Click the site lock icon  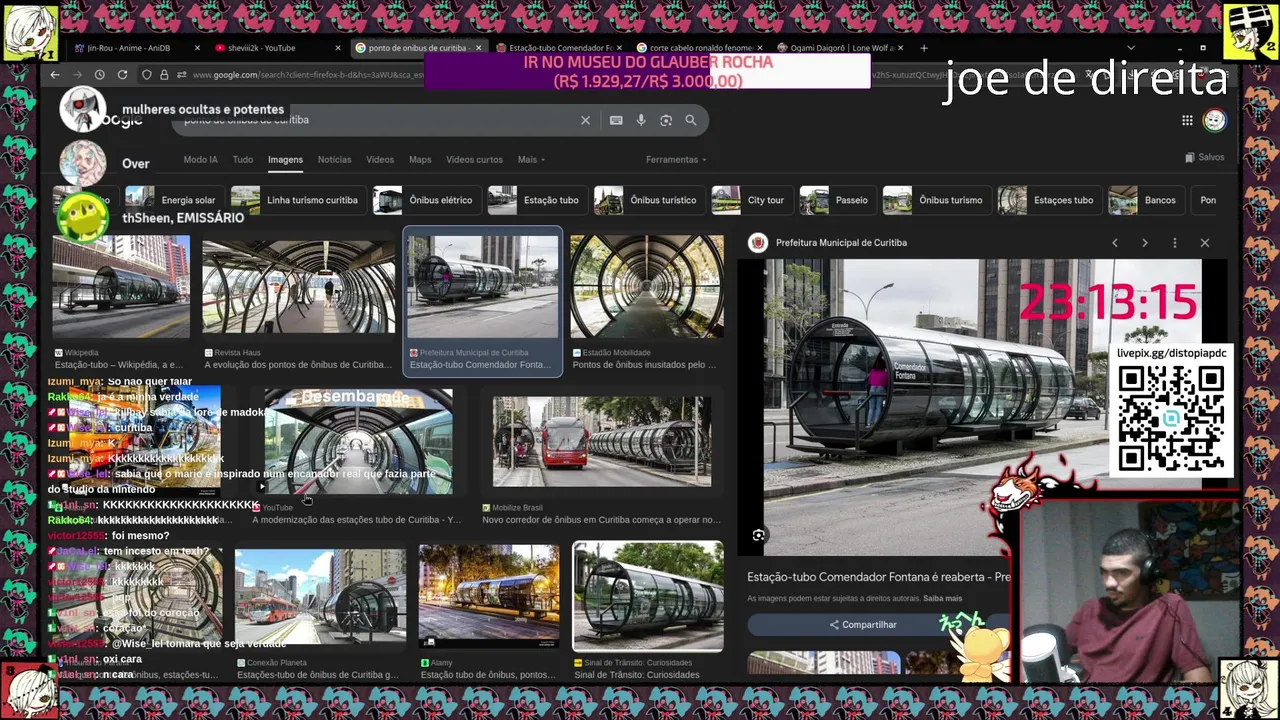coord(164,75)
